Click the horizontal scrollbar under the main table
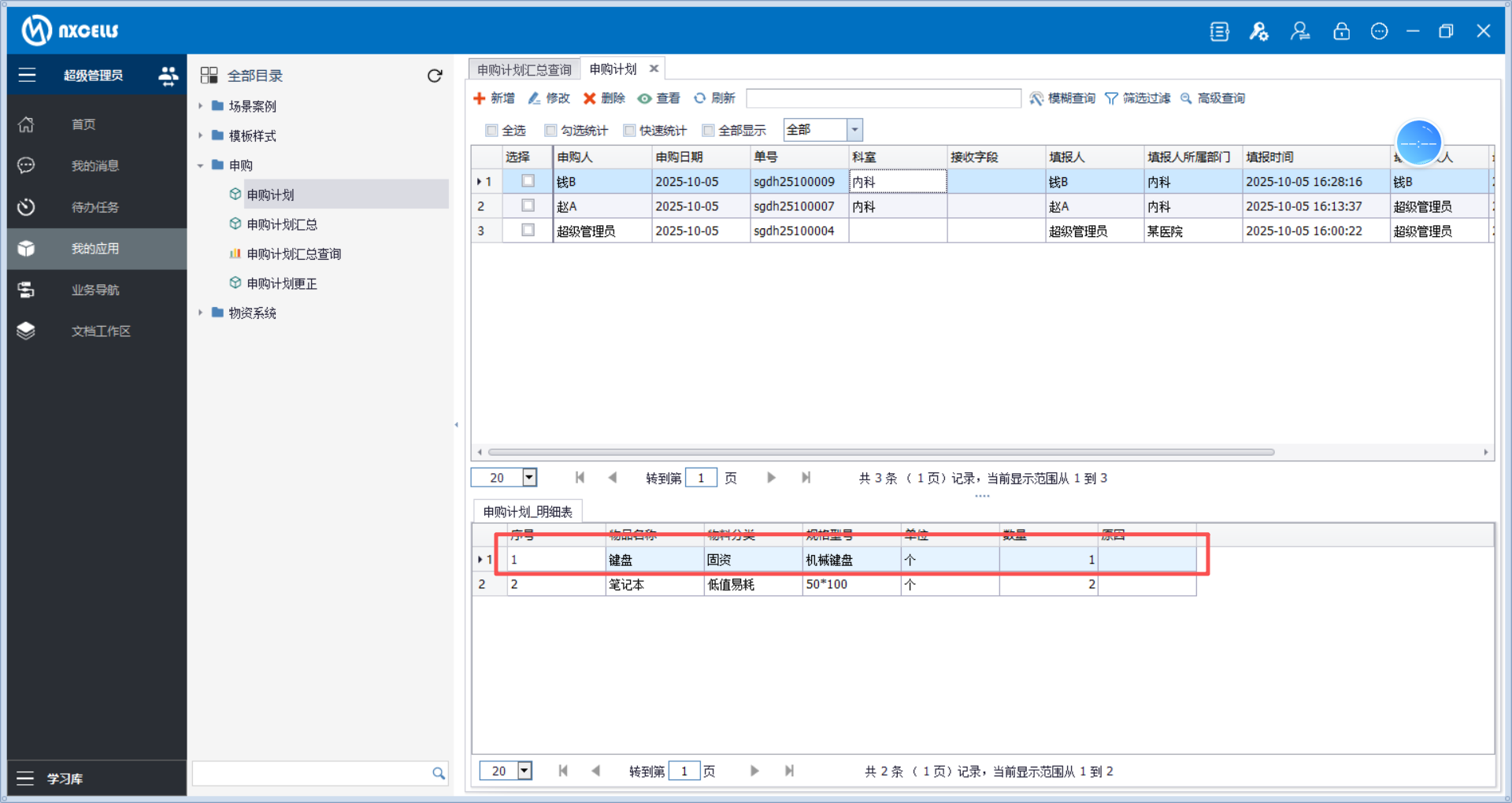 point(880,452)
